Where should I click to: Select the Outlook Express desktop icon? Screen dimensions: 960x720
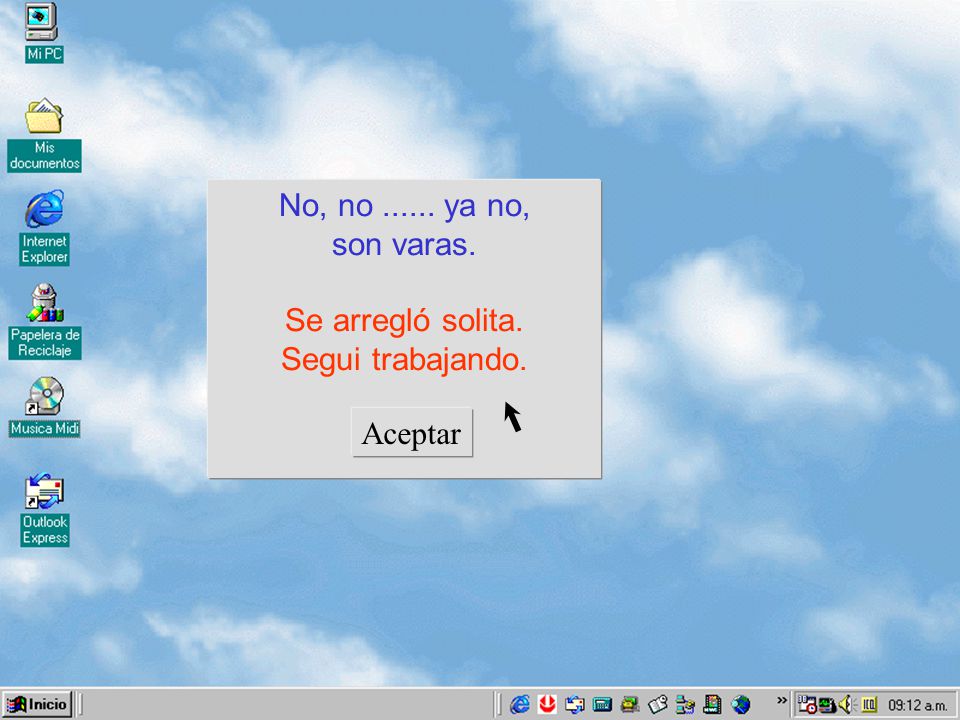[44, 509]
